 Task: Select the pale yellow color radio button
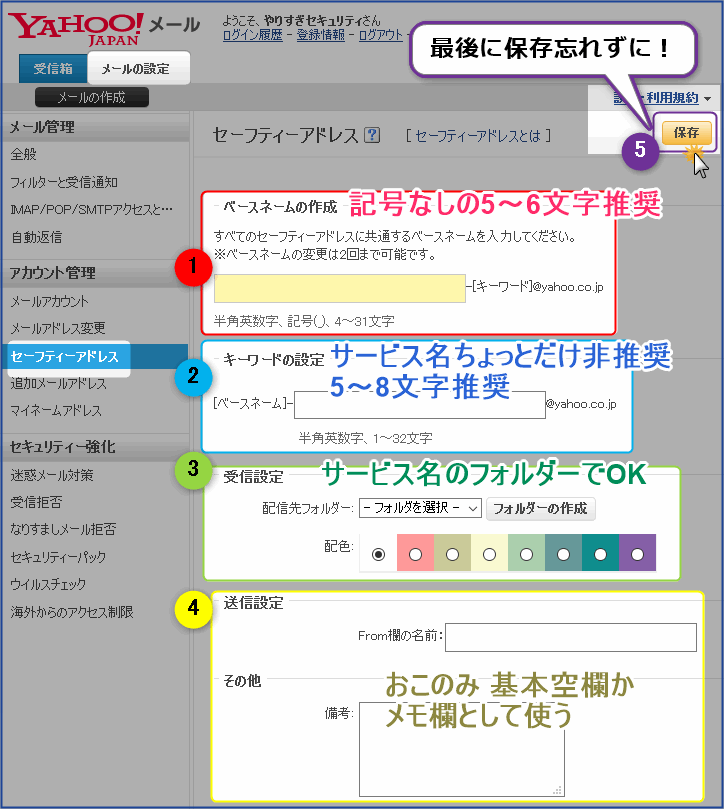tap(490, 554)
